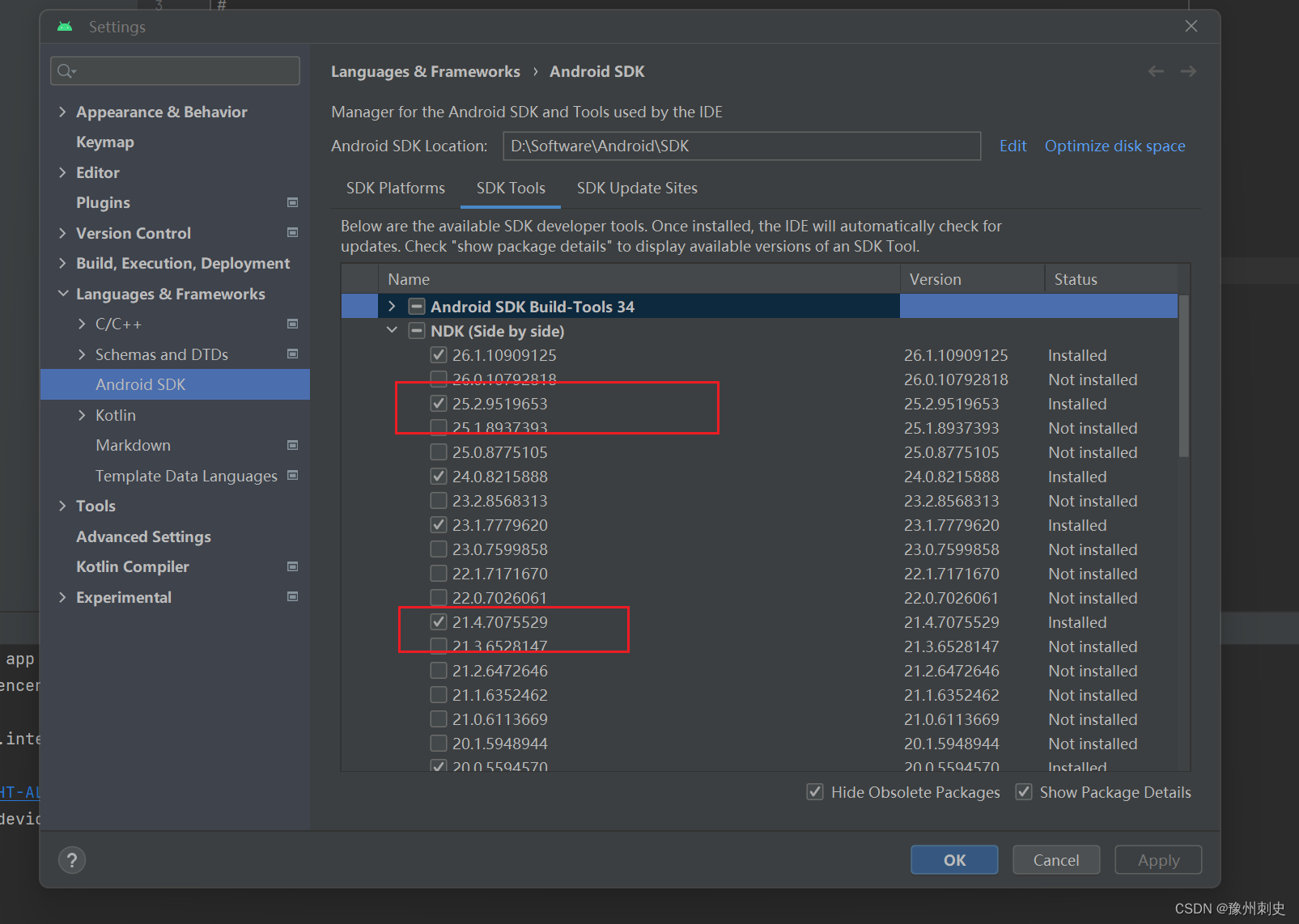This screenshot has width=1299, height=924.
Task: Click the Status column header
Action: point(1112,279)
